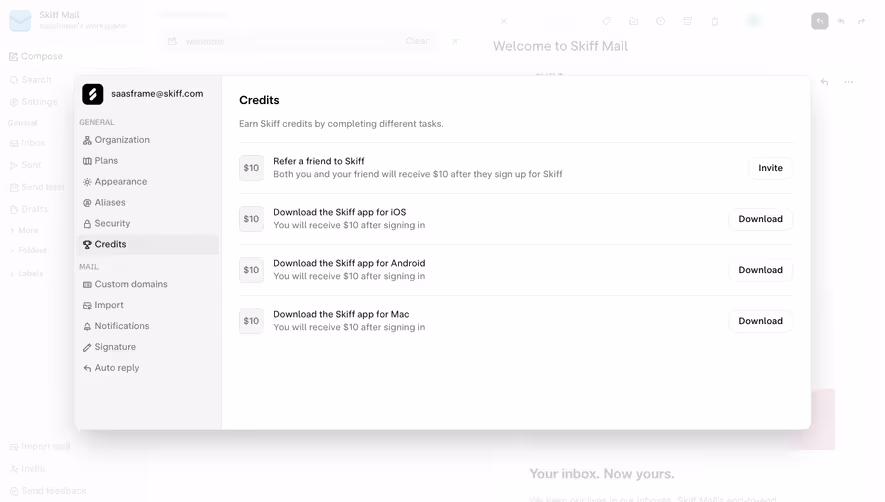The width and height of the screenshot is (885, 502).
Task: Open Auto reply settings
Action: pos(147,368)
